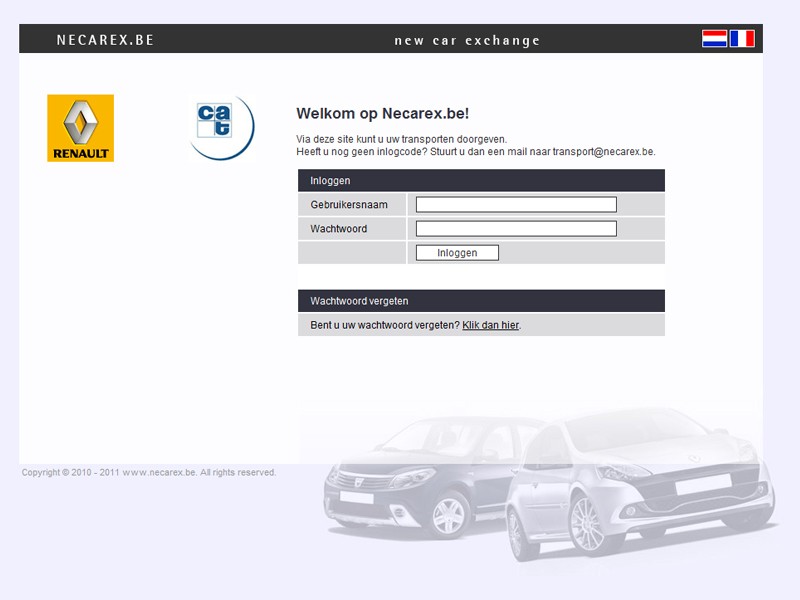Click the 'new car exchange' tagline
This screenshot has height=600, width=800.
coord(467,40)
